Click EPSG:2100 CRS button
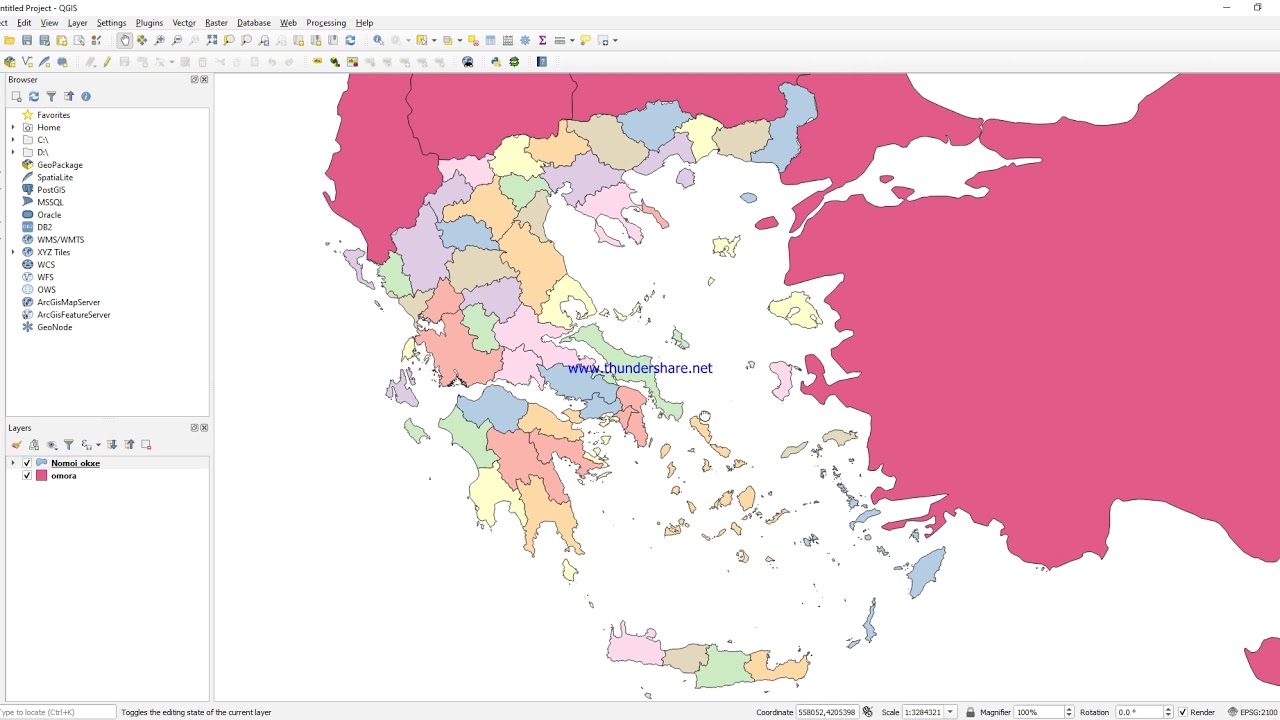Screen dimensions: 1280x720 [1252, 712]
